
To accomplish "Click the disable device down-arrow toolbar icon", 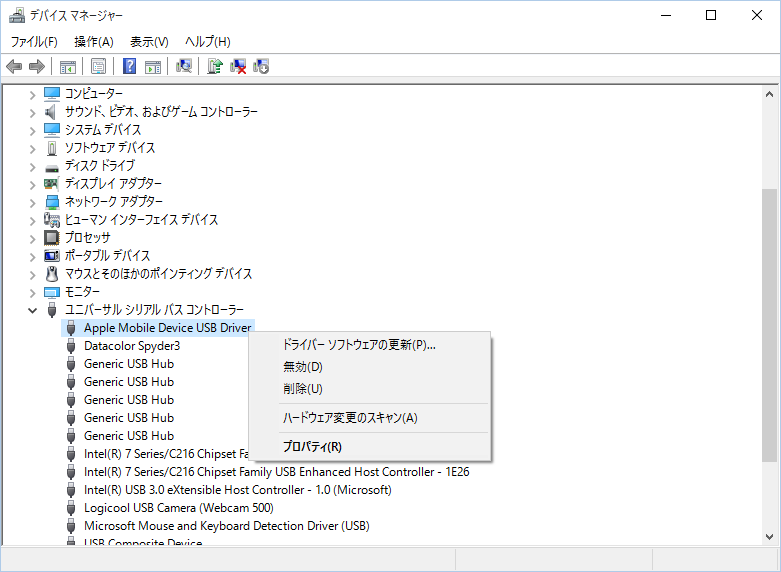I will (261, 67).
